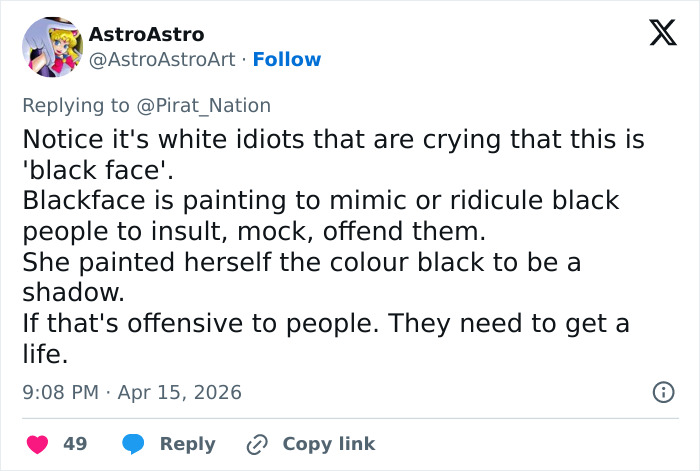Open AstroAstro's profile avatar picture

pyautogui.click(x=52, y=47)
